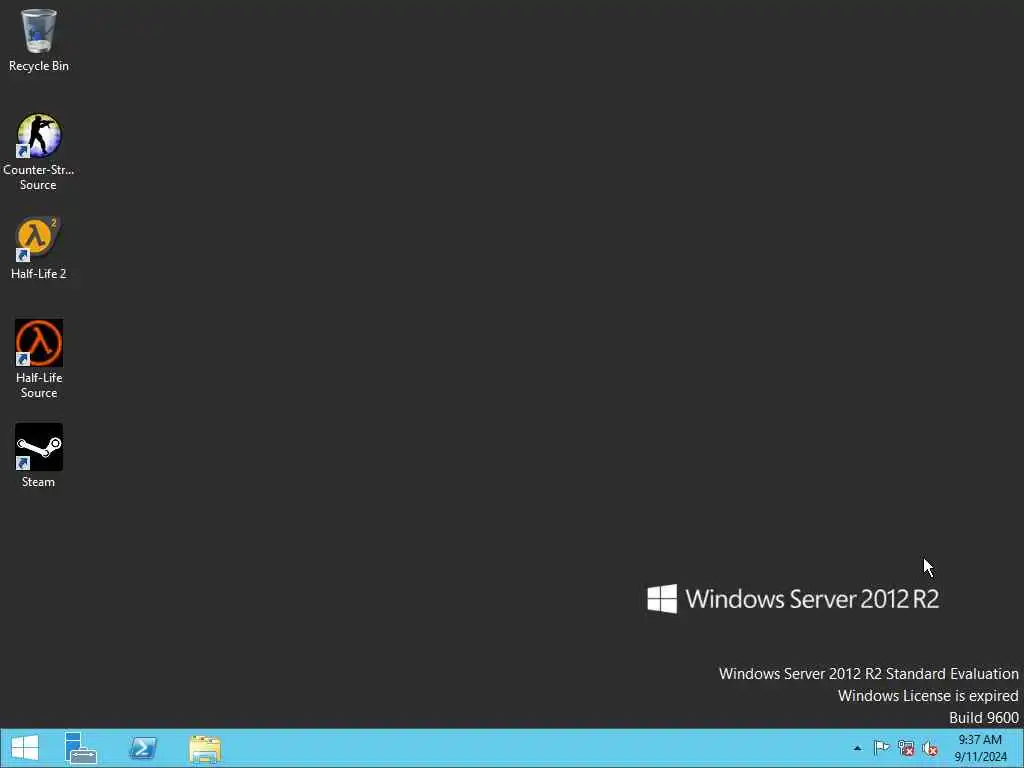The width and height of the screenshot is (1024, 768).
Task: Open the clock showing 9:37 AM
Action: click(x=980, y=748)
